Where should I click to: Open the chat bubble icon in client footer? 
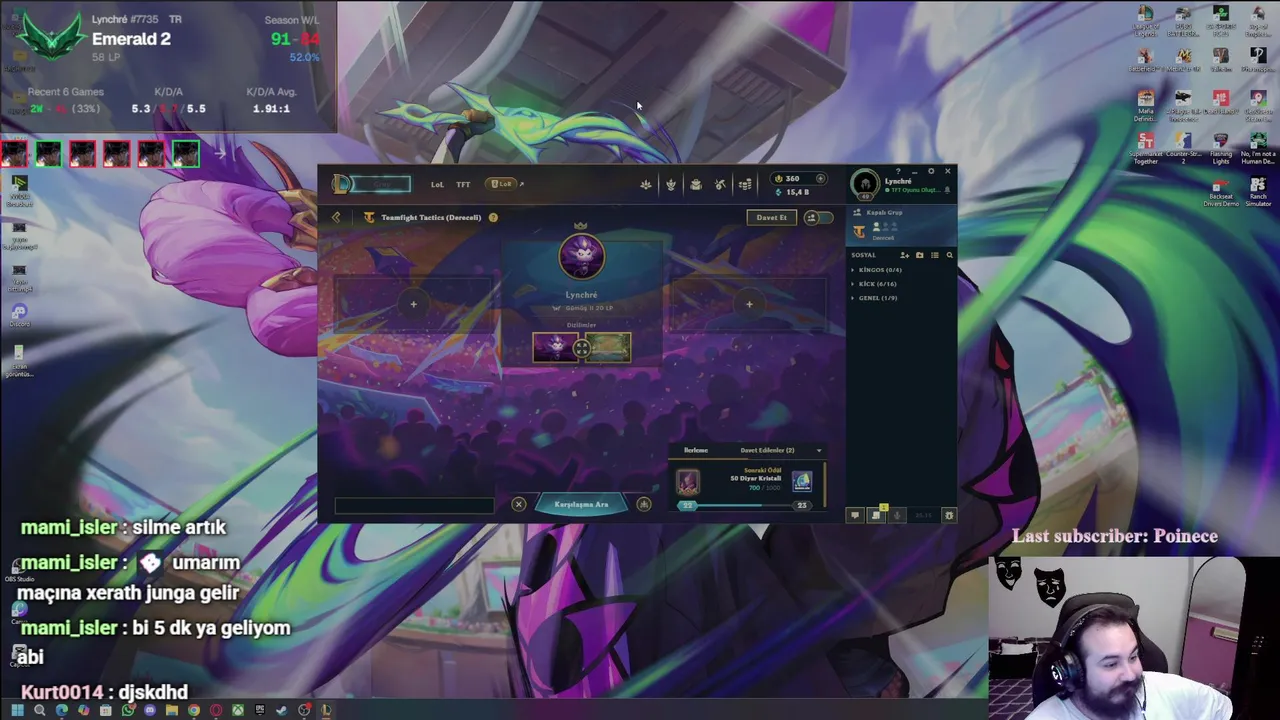pyautogui.click(x=855, y=515)
